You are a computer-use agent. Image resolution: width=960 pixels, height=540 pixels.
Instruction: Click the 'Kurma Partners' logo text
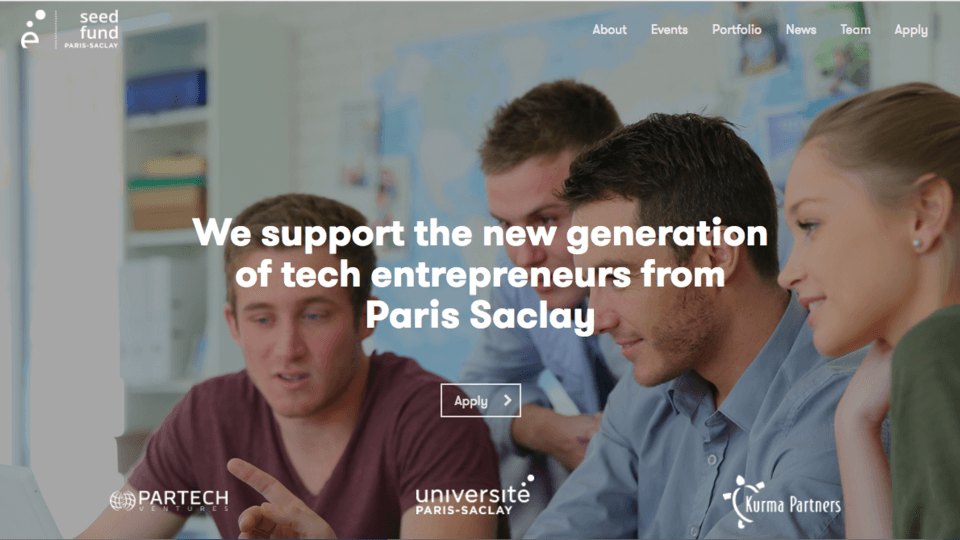tap(793, 504)
